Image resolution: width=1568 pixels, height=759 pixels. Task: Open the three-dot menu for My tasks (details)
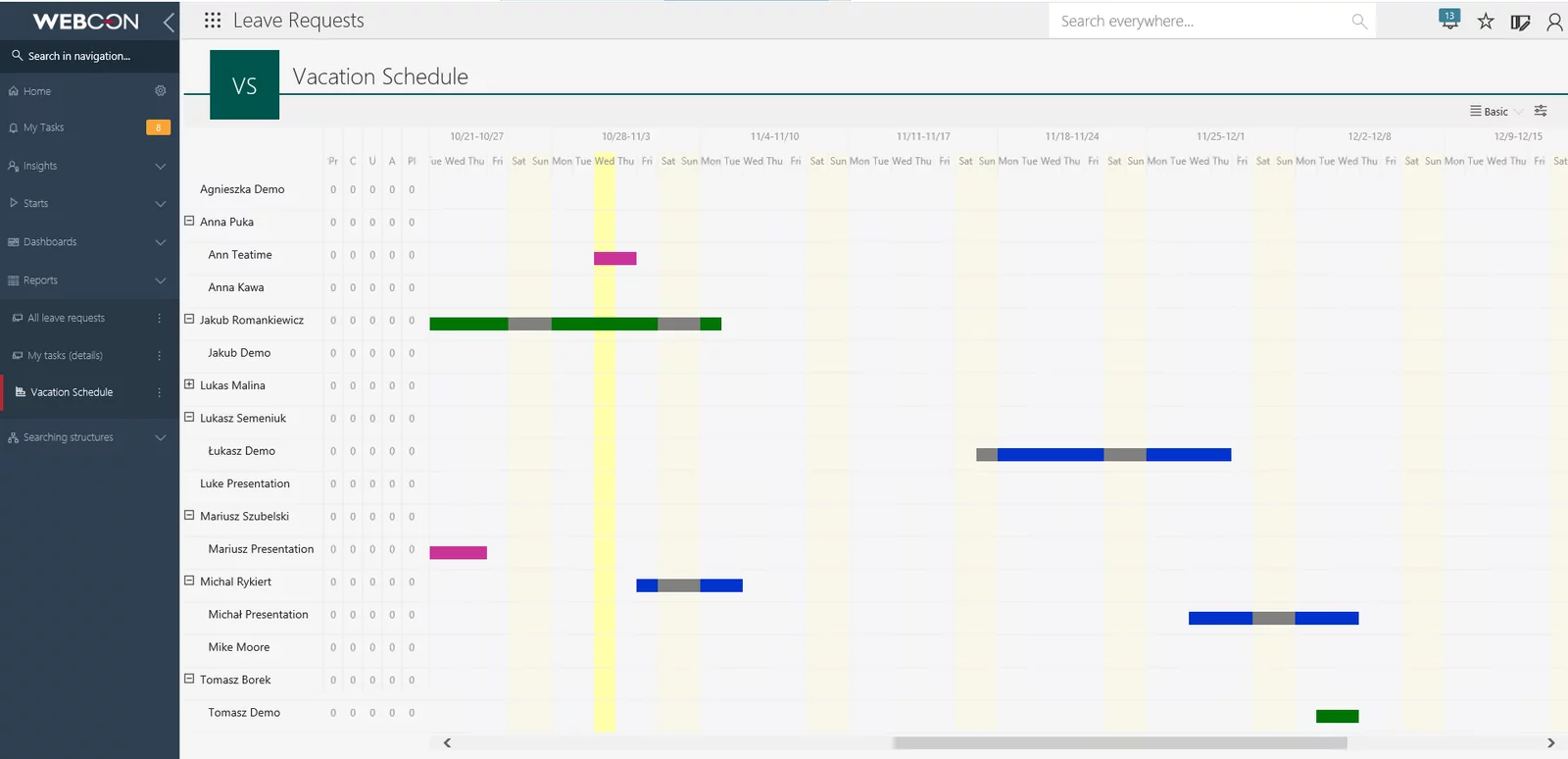[x=160, y=355]
